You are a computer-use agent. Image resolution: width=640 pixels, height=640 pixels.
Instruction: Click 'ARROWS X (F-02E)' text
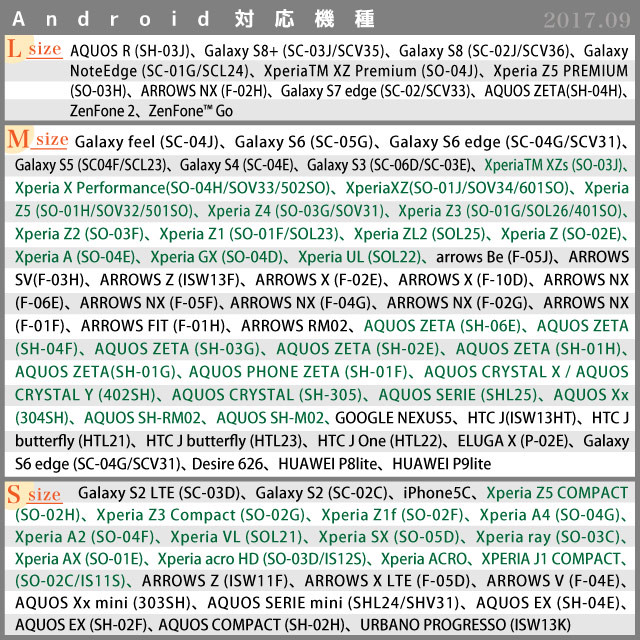pyautogui.click(x=318, y=280)
